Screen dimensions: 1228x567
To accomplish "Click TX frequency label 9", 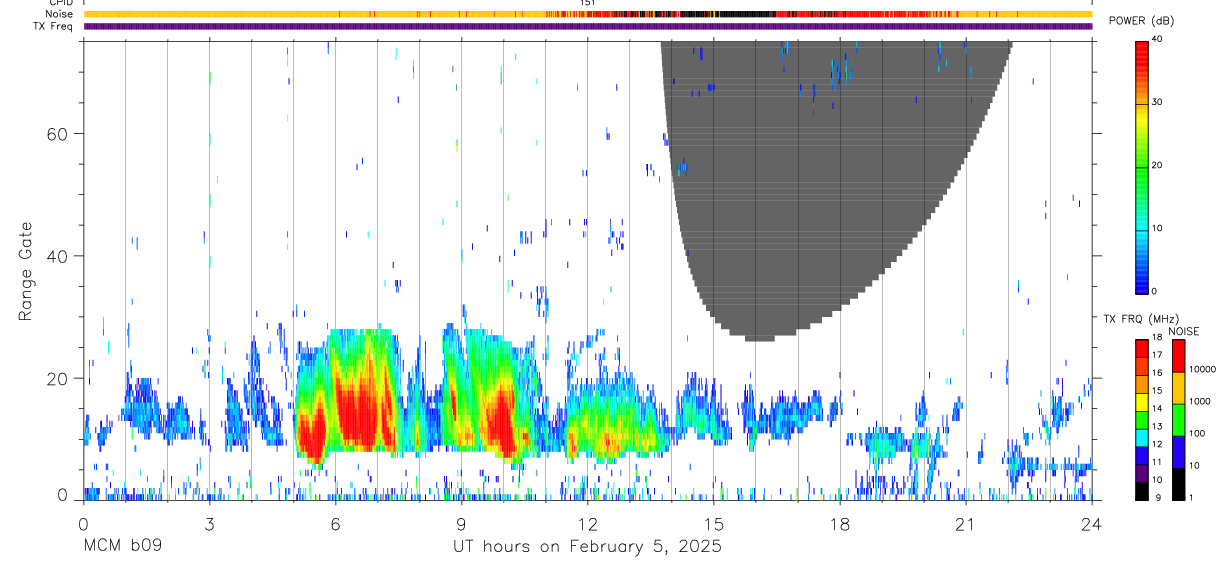I will pyautogui.click(x=1159, y=497).
